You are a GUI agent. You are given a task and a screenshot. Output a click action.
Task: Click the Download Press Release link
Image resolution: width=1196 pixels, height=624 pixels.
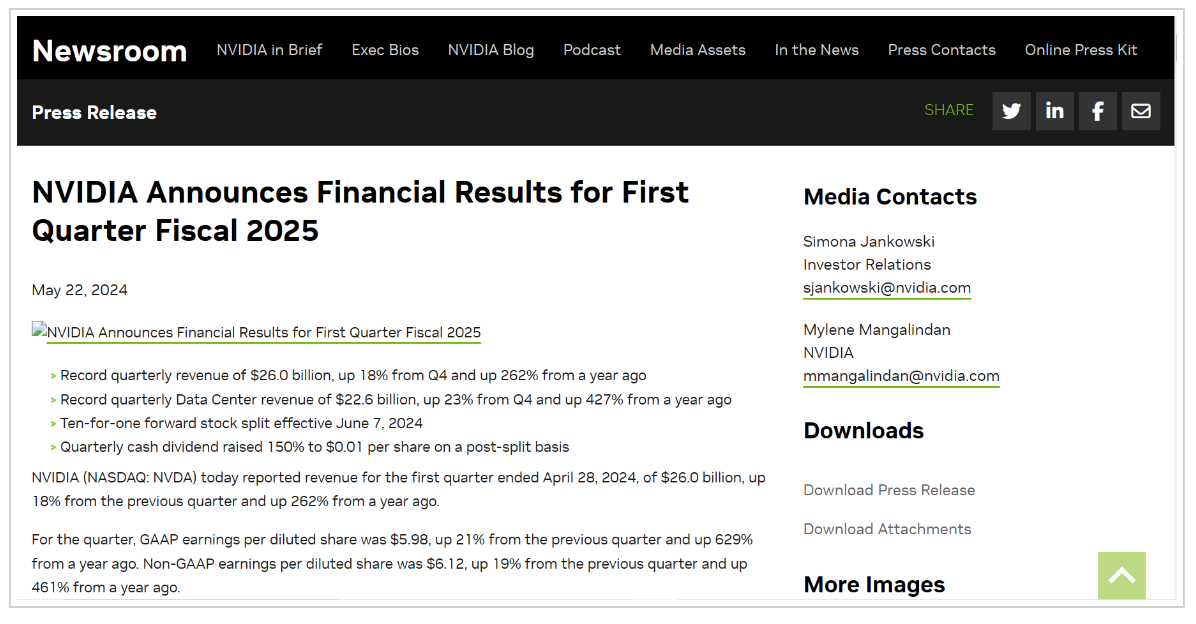point(889,491)
